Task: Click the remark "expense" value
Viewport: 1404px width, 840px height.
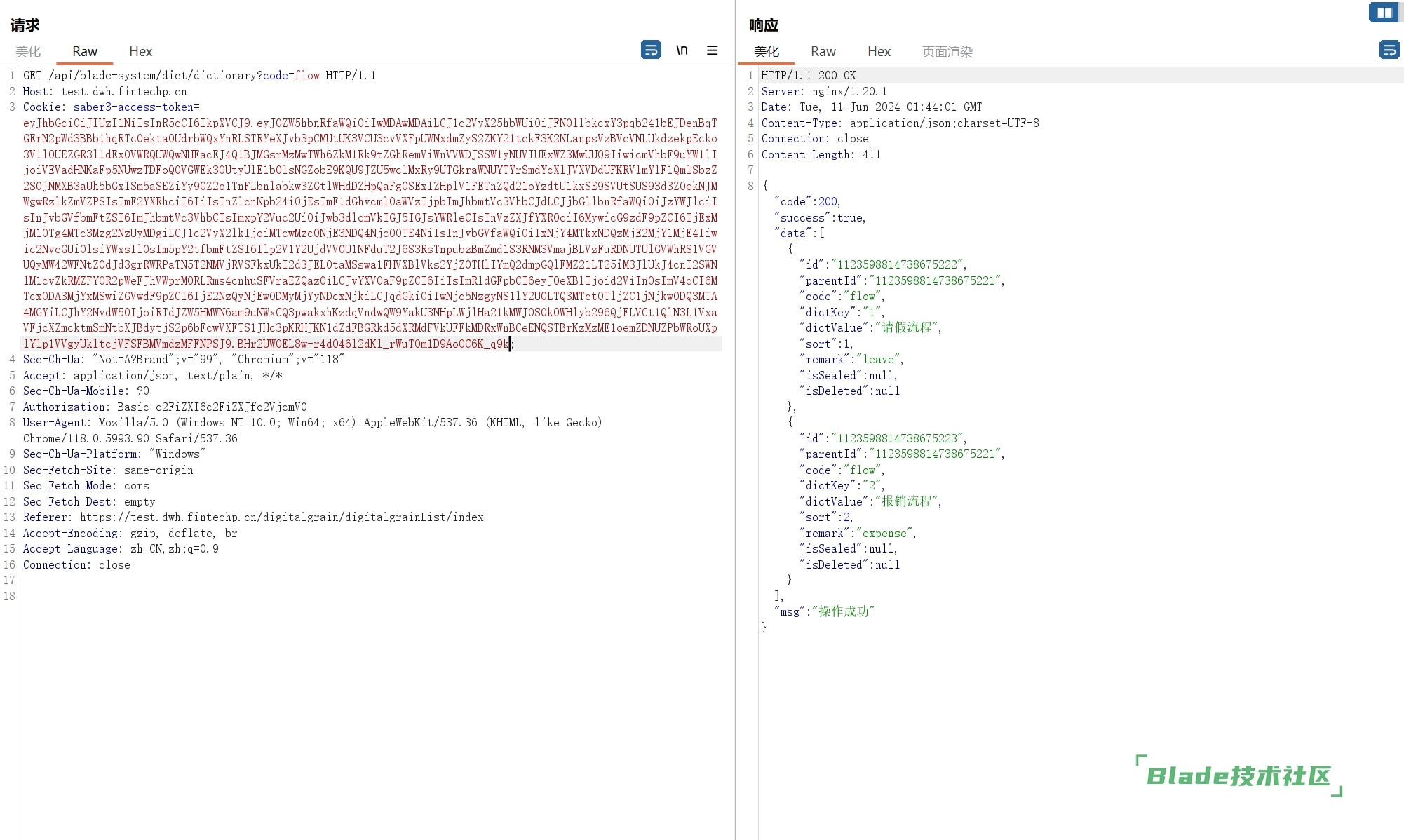Action: click(884, 533)
